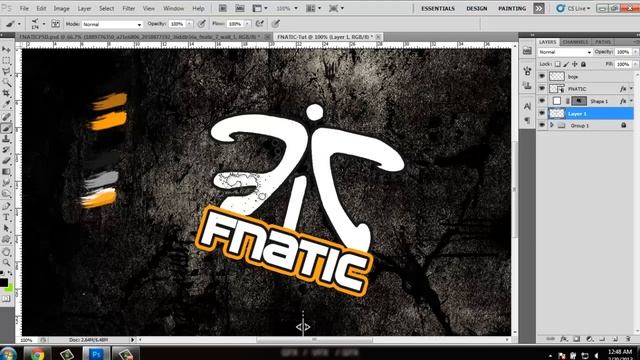The image size is (640, 360).
Task: Select the Move tool
Action: pyautogui.click(x=6, y=50)
